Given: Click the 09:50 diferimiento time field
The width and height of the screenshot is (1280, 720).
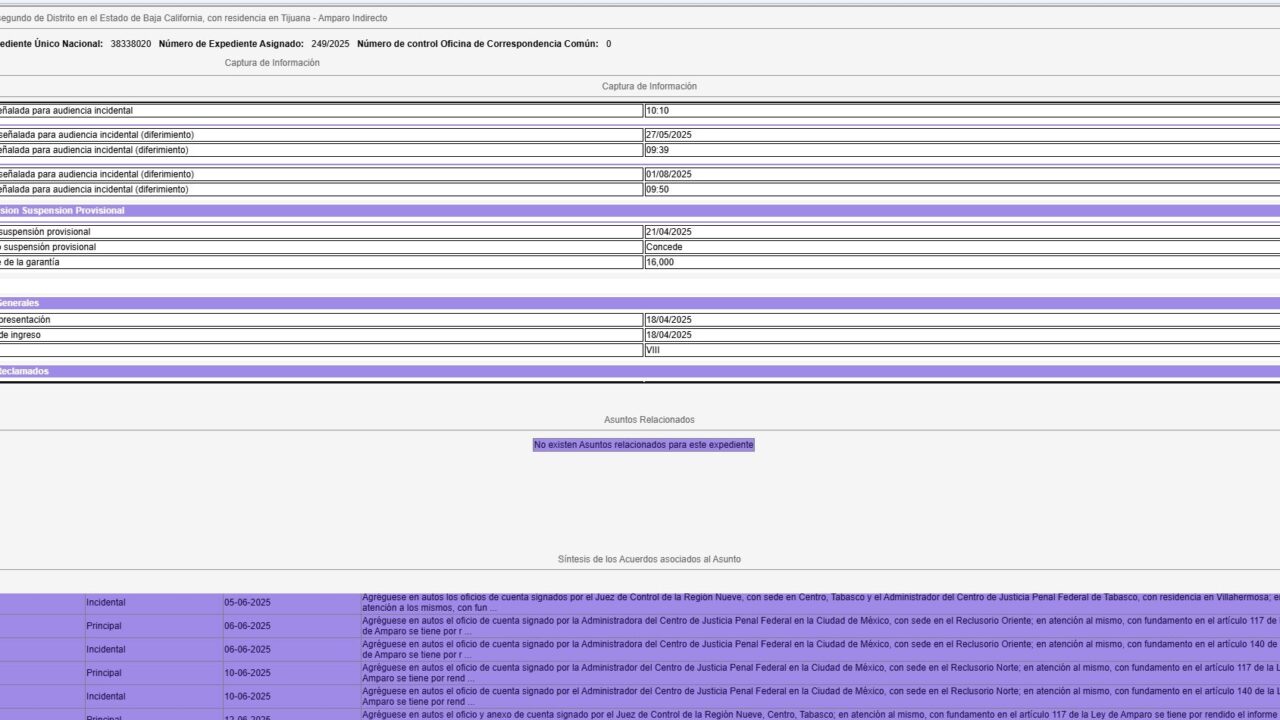Looking at the screenshot, I should (960, 189).
